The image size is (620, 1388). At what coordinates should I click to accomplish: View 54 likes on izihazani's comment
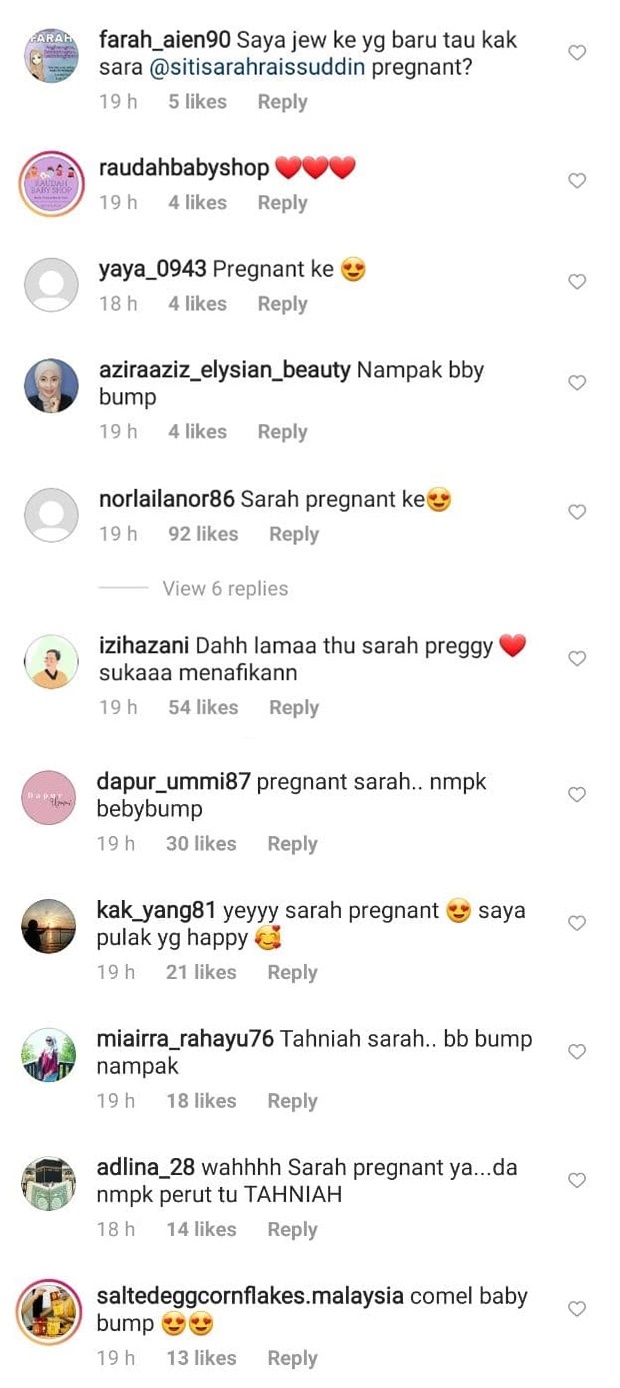203,708
